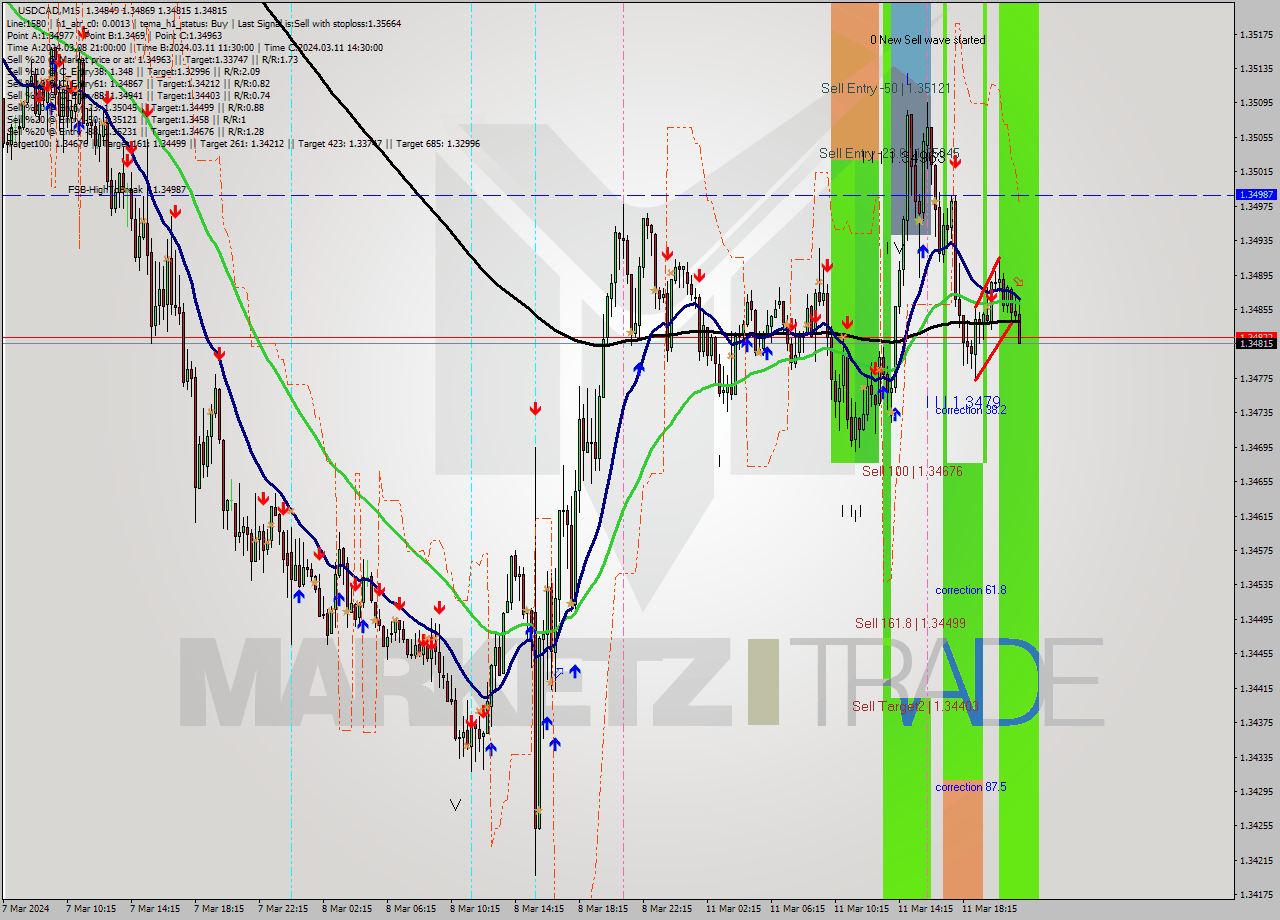Click the '11 Mar 02:15' time label
This screenshot has height=920, width=1280.
[x=735, y=910]
